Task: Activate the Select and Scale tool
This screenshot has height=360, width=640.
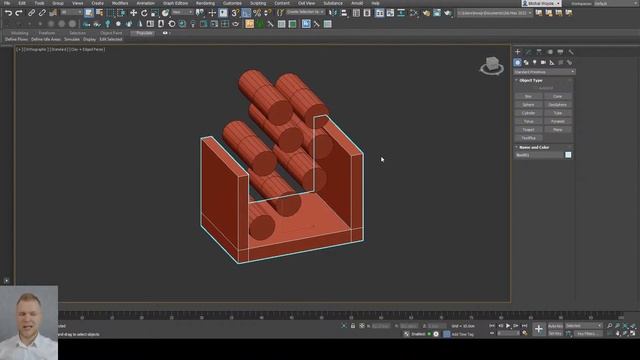Action: point(155,13)
